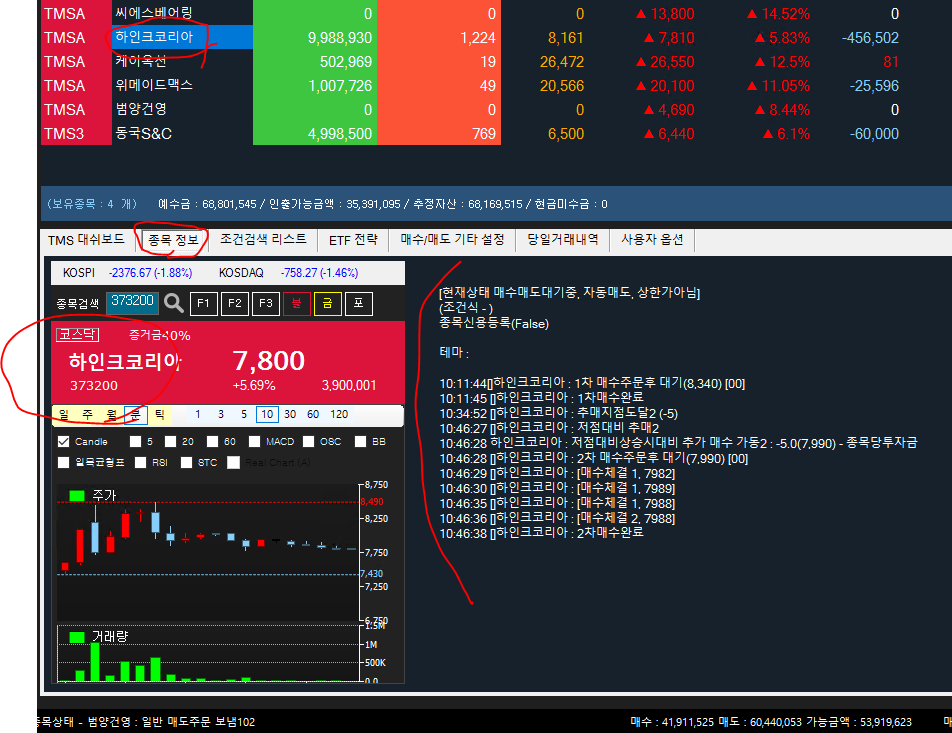Open the 당일거래내역 tab
Screen dimensions: 952x733
563,240
